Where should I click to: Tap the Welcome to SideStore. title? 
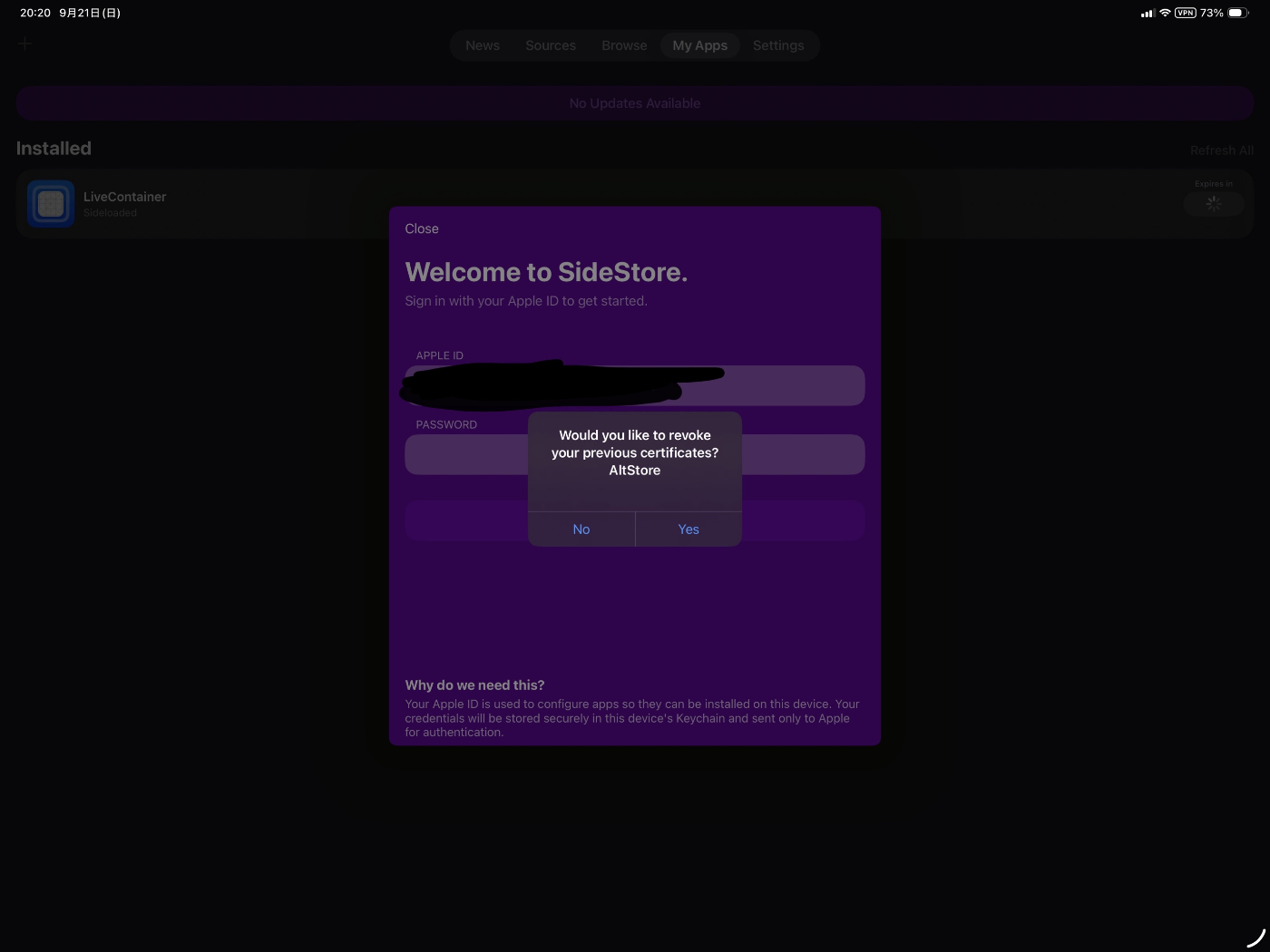[546, 272]
